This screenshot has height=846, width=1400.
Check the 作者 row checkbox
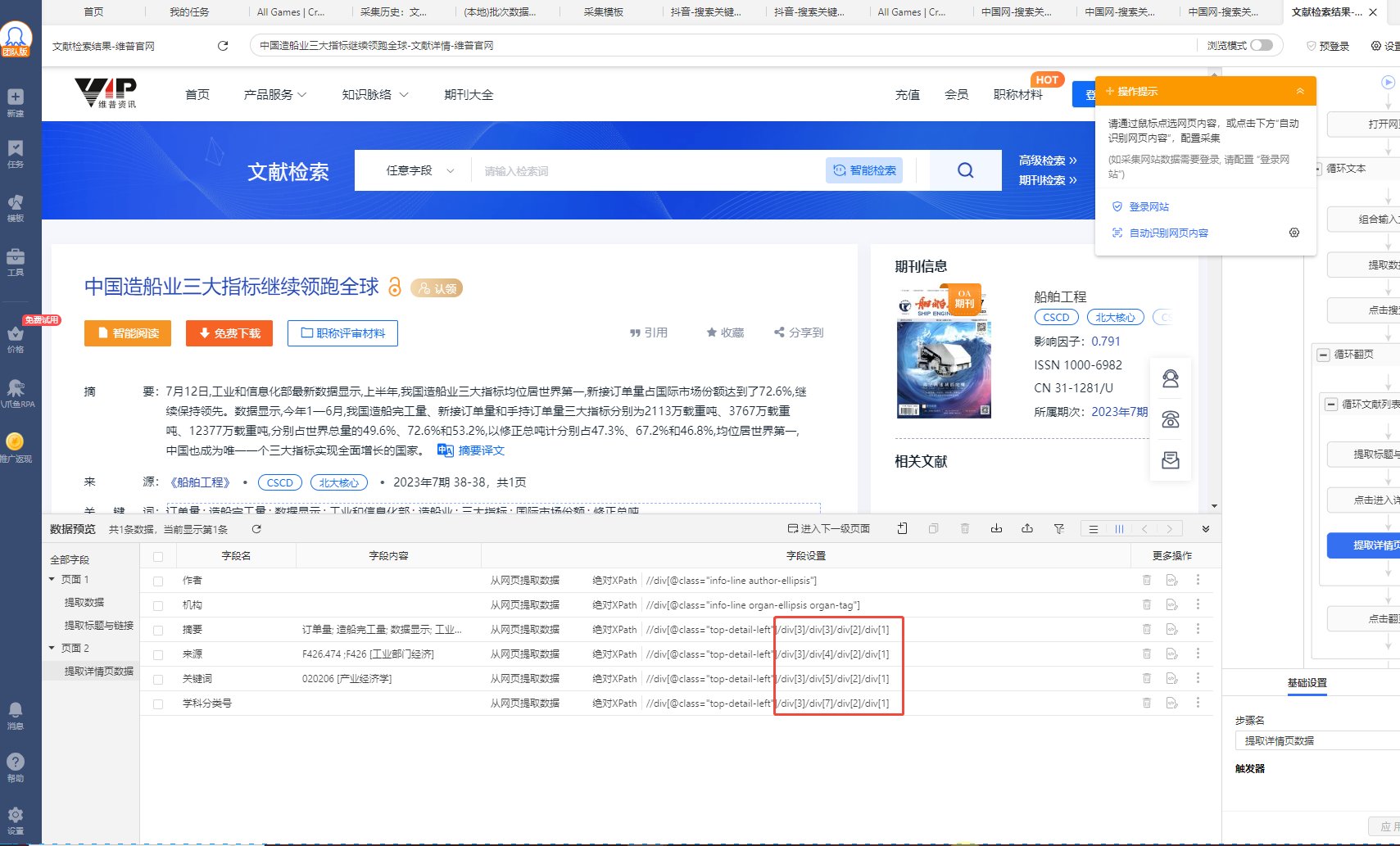pyautogui.click(x=158, y=581)
